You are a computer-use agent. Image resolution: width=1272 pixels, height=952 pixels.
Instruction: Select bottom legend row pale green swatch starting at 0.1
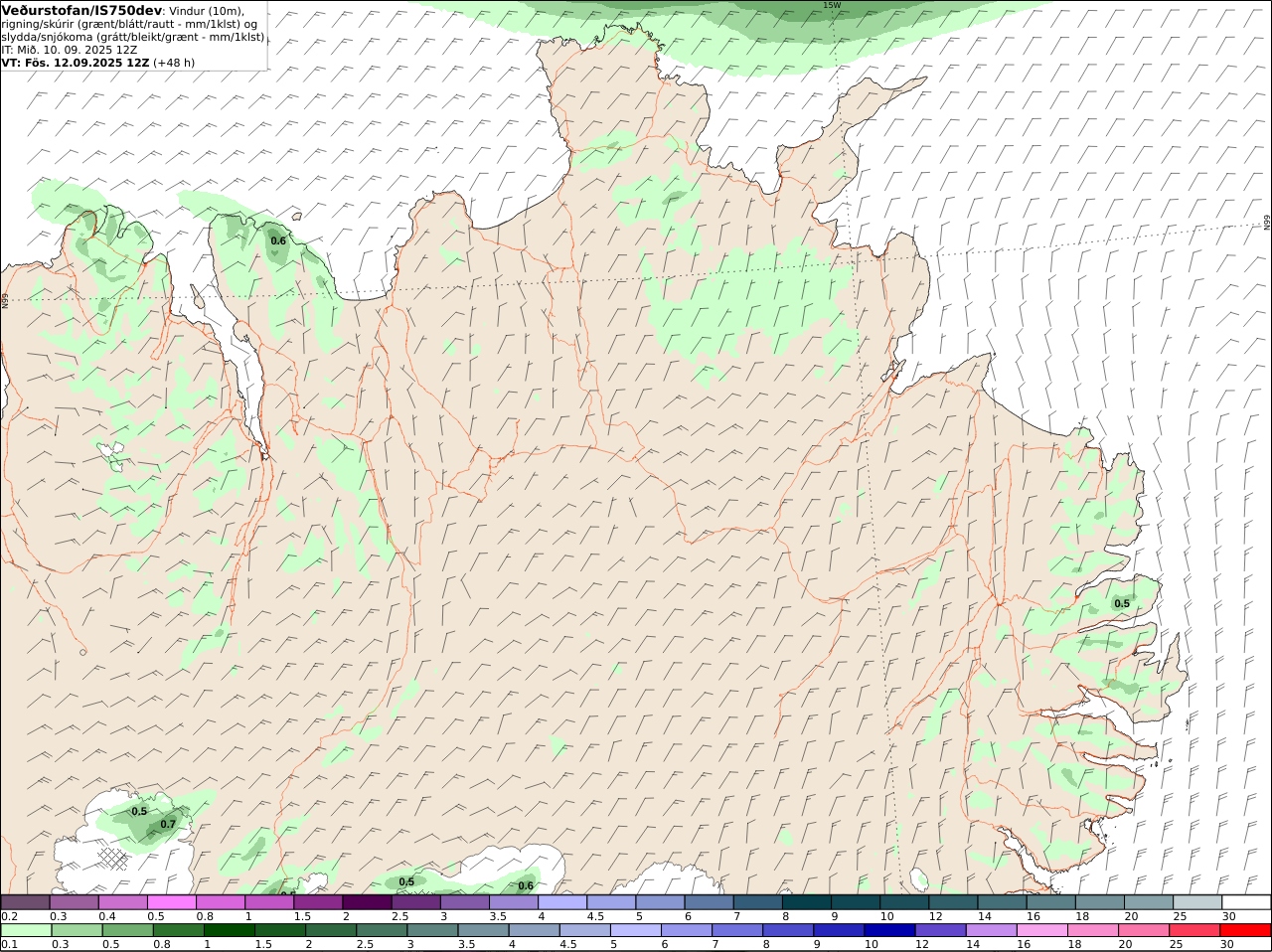[x=25, y=930]
